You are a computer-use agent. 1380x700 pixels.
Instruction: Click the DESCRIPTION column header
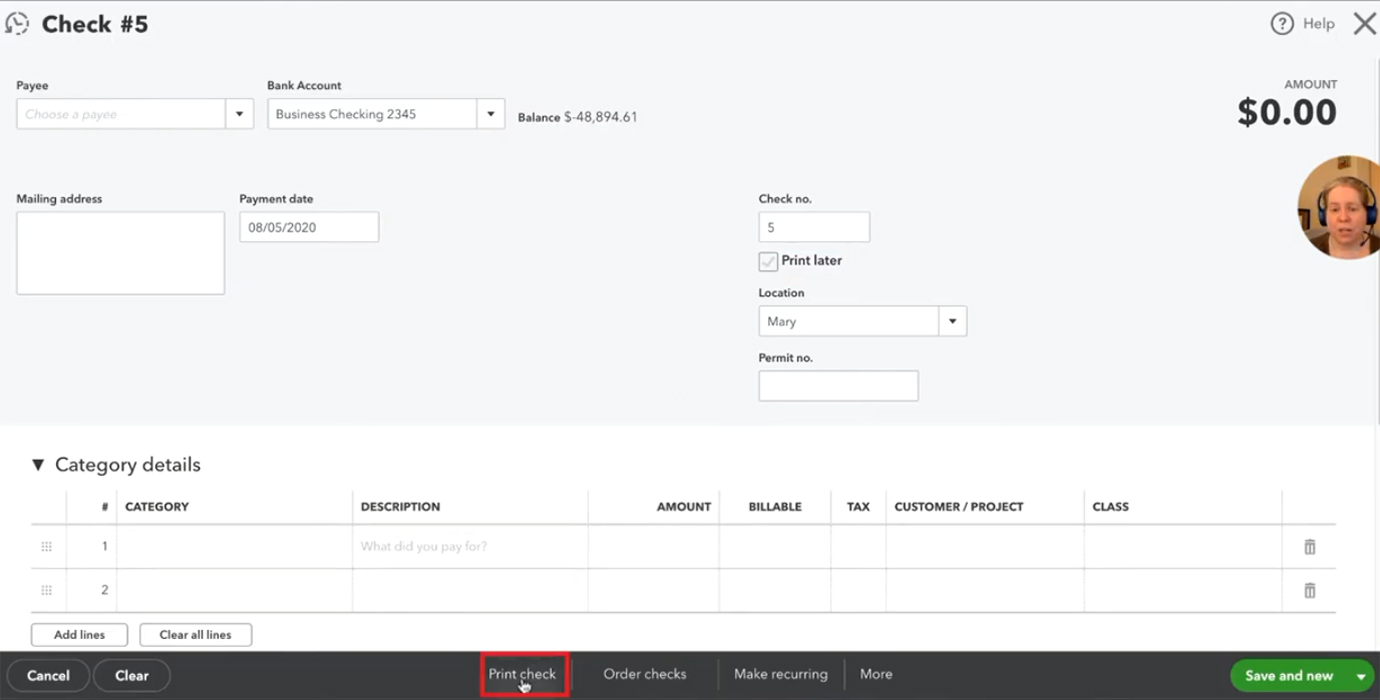(x=400, y=507)
